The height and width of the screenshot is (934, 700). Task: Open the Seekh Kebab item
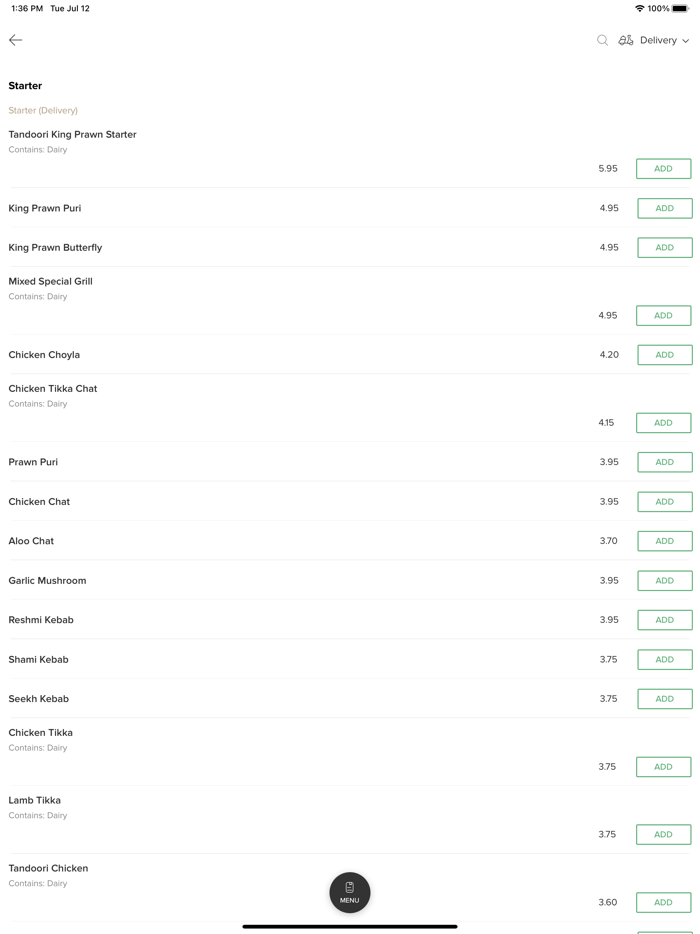[x=39, y=699]
